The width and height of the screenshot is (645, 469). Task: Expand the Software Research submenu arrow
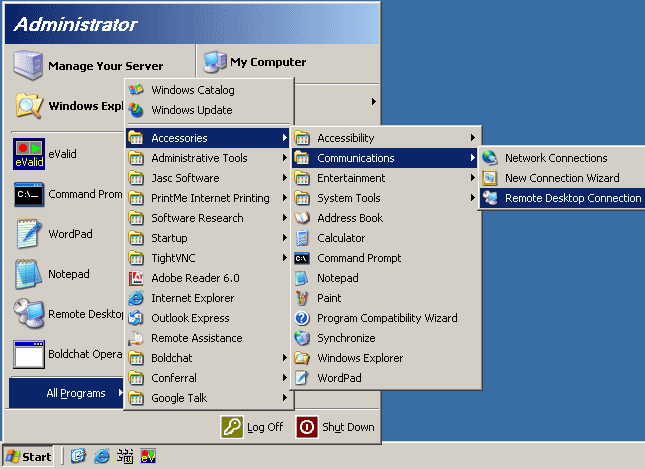pos(284,218)
